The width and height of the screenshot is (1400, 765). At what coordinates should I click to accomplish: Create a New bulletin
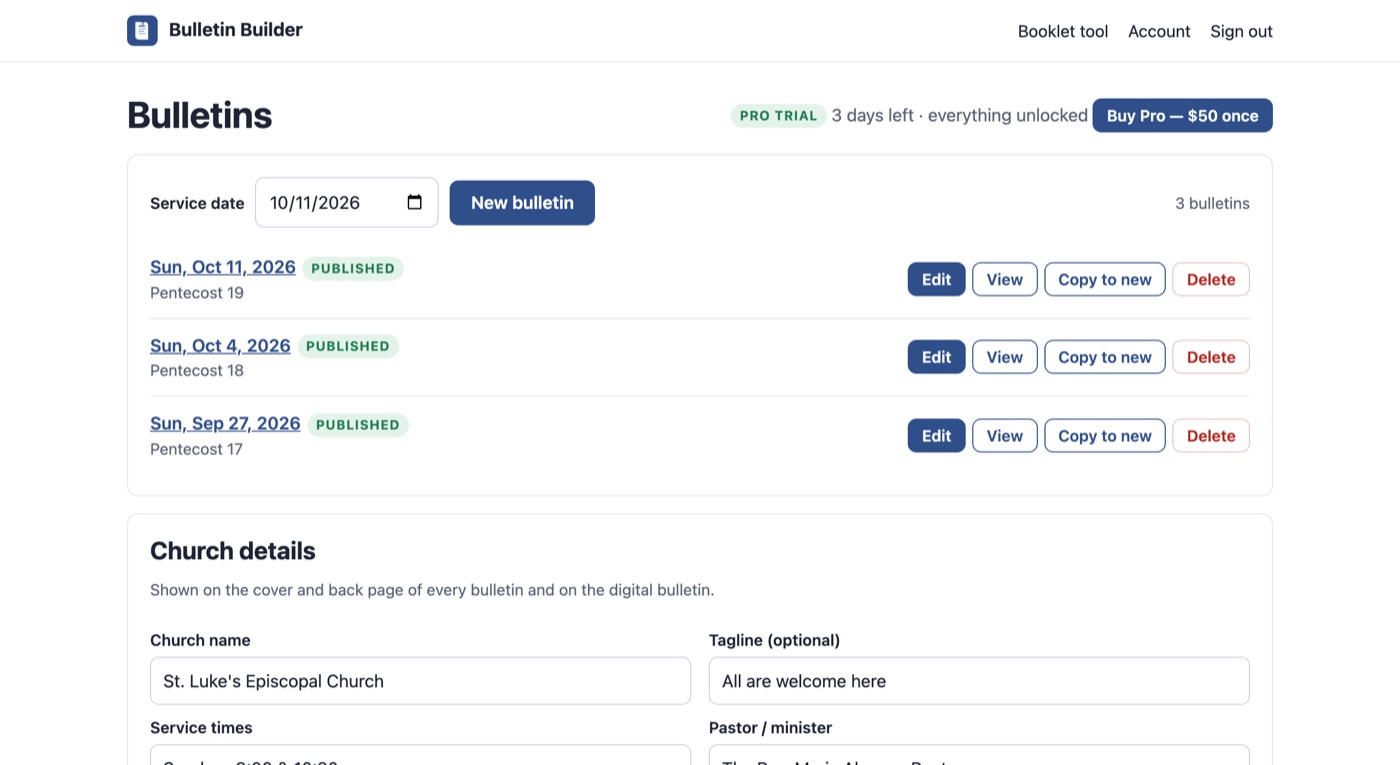(522, 203)
